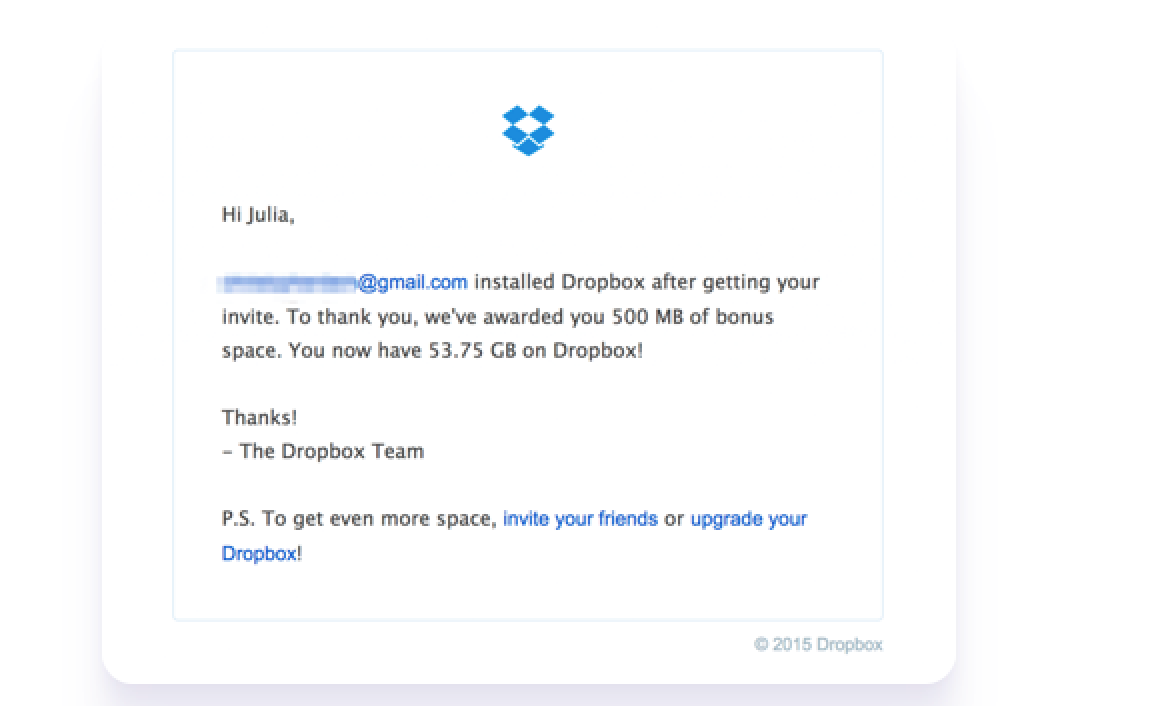Click the © 2015 Dropbox copyright text

[818, 644]
